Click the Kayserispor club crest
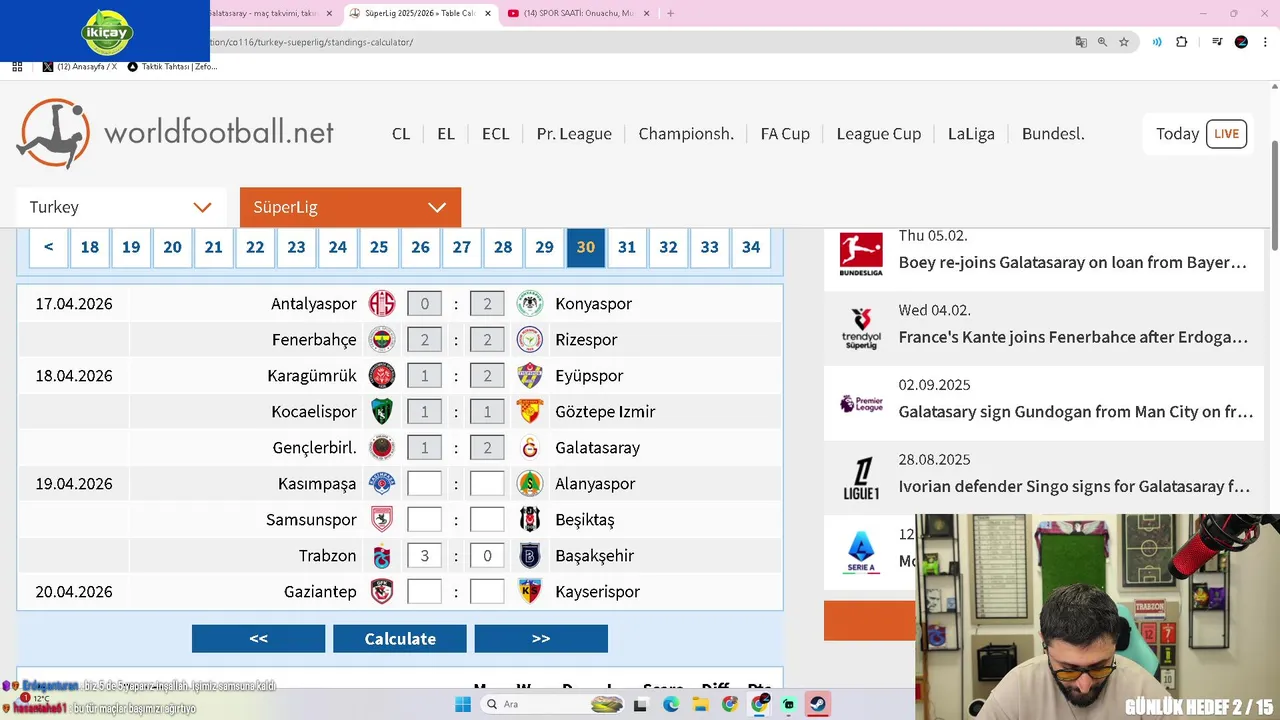The image size is (1280, 720). 529,591
